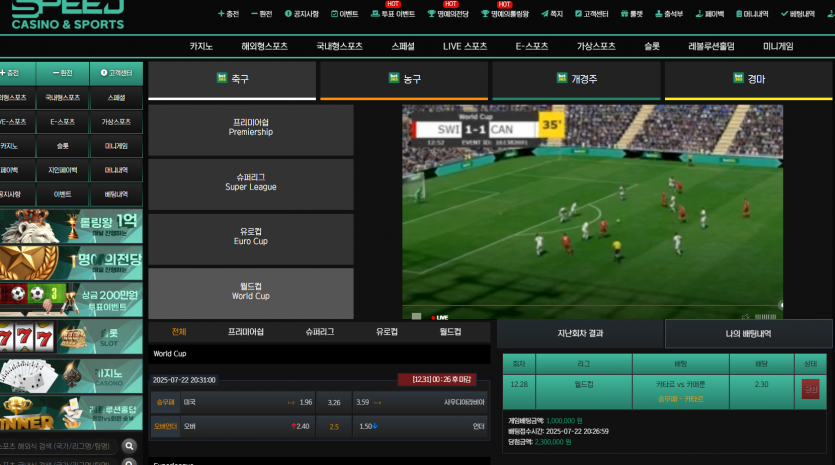Screen dimensions: 835x465
Task: Open 배팅내역 checkmark icon in top bar
Action: click(784, 14)
